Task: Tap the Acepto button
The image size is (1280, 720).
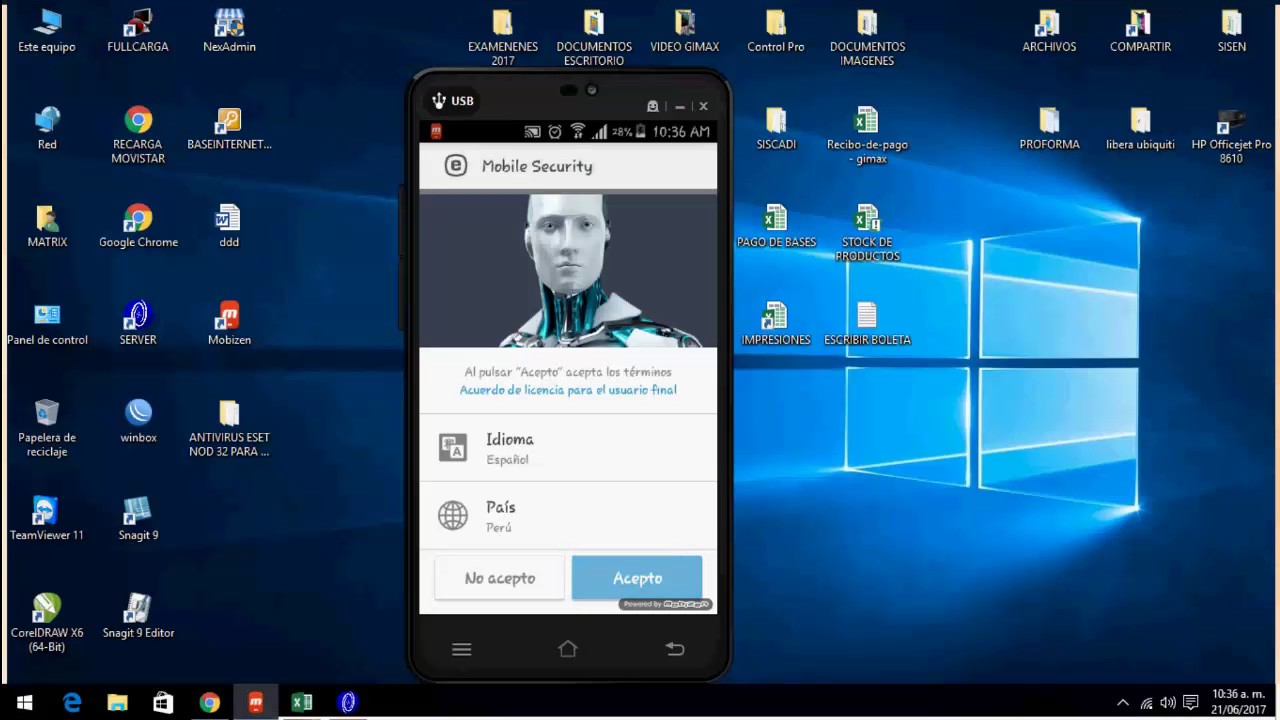Action: (x=637, y=578)
